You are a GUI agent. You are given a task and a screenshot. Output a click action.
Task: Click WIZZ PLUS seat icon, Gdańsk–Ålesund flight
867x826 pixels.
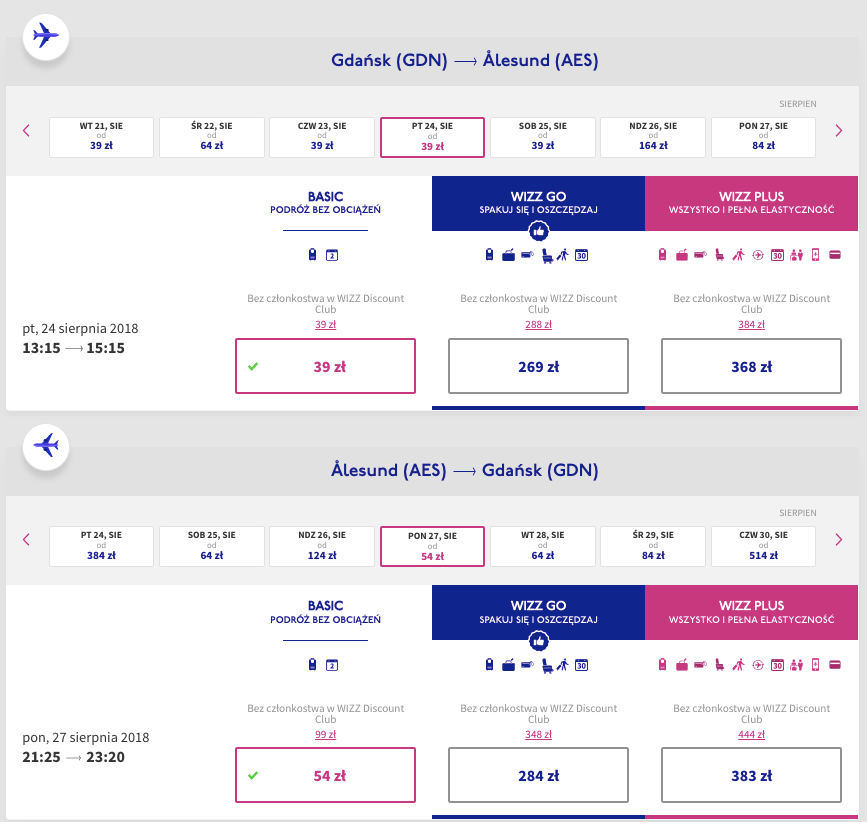click(x=719, y=255)
